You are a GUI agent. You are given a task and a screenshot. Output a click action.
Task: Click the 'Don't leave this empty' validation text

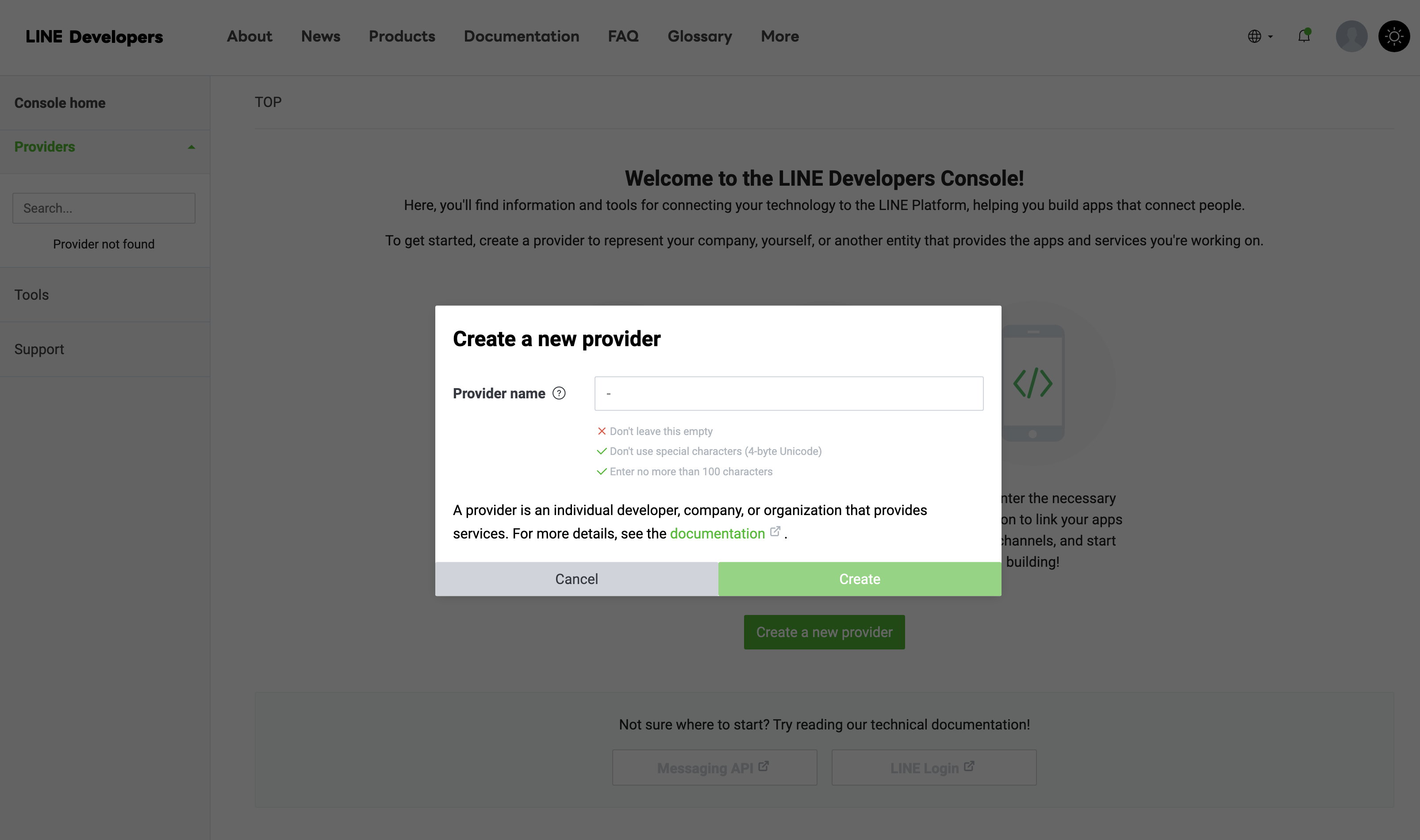pyautogui.click(x=661, y=431)
